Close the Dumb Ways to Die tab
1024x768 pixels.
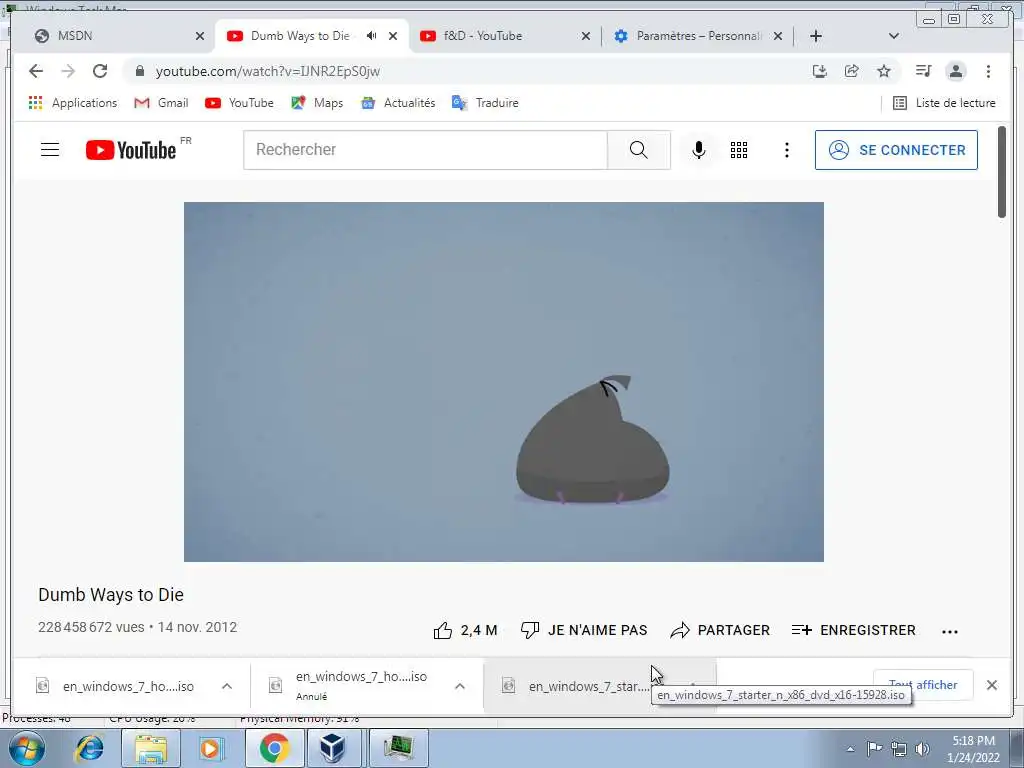(393, 36)
